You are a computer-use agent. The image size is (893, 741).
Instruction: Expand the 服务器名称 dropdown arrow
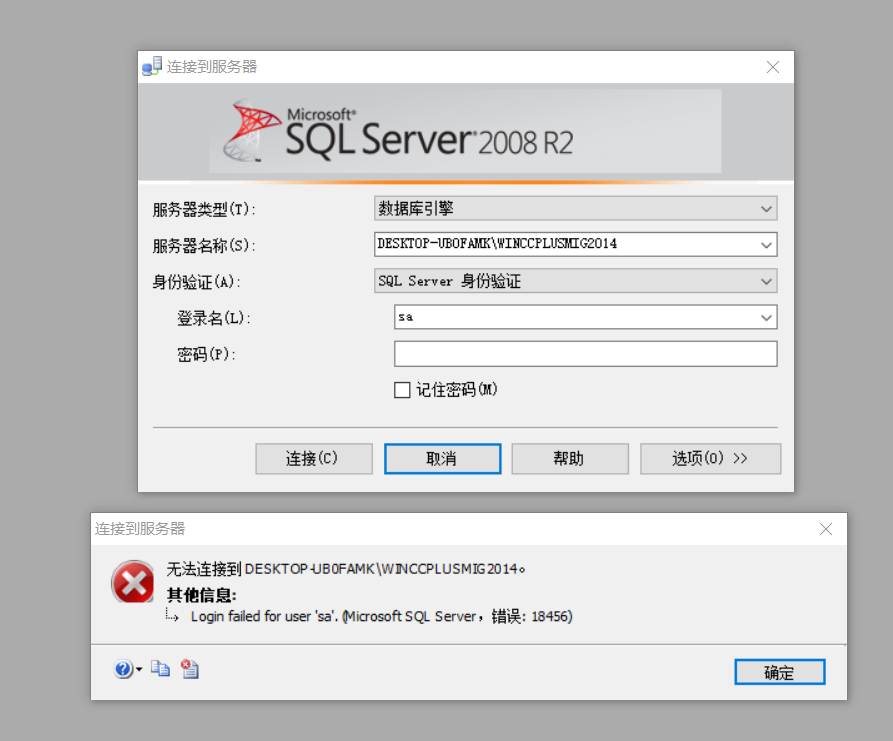766,245
